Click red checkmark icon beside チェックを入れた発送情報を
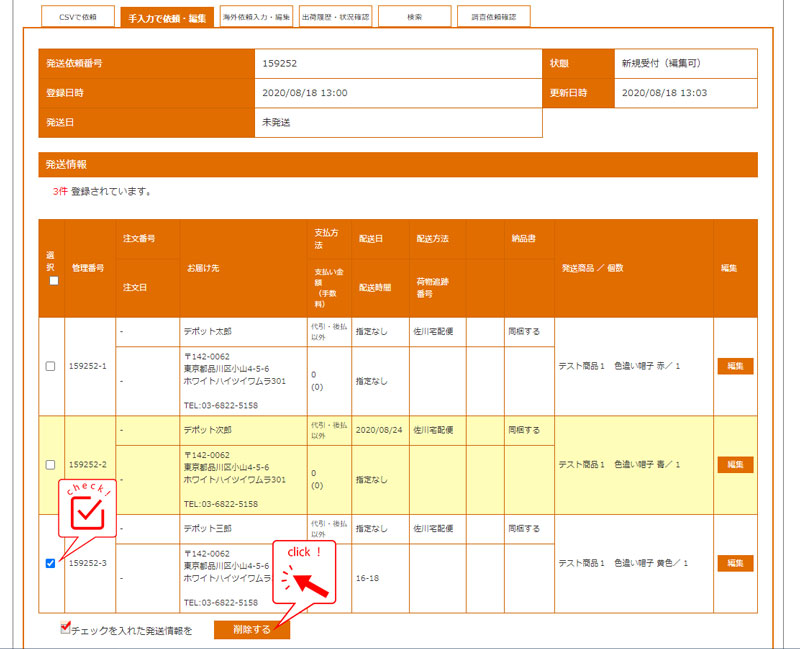Image resolution: width=800 pixels, height=649 pixels. 66,629
